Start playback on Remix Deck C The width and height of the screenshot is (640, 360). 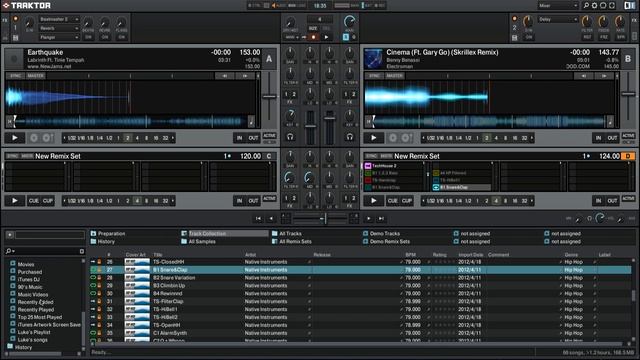click(15, 200)
